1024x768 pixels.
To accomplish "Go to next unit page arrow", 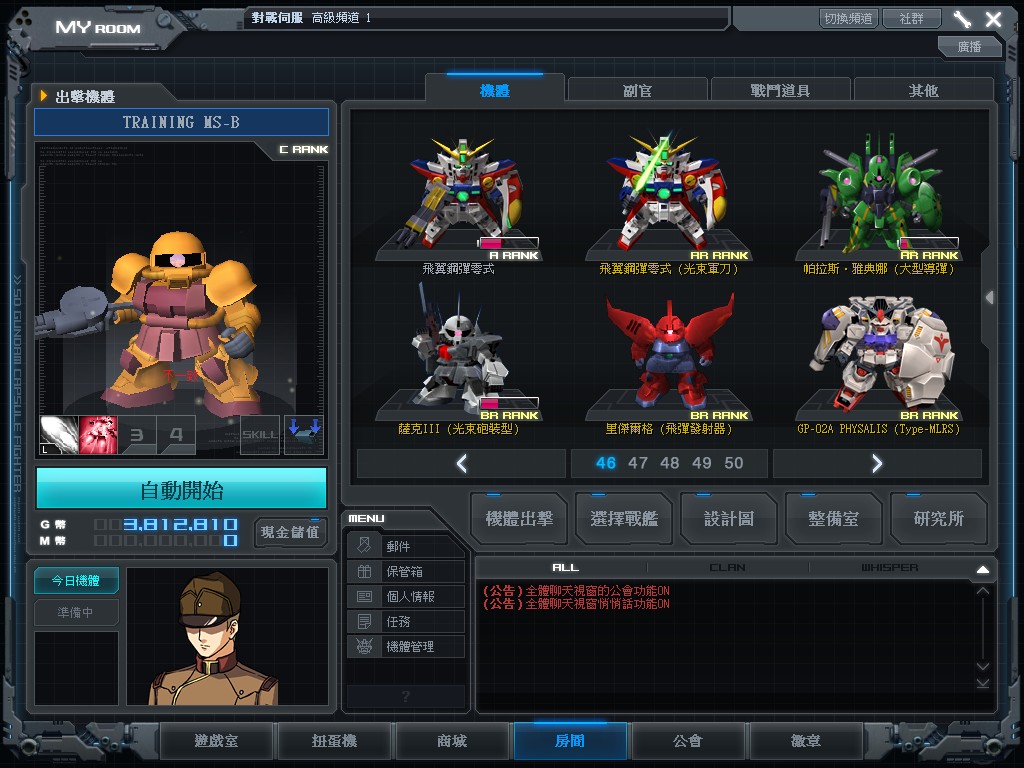I will coord(877,463).
